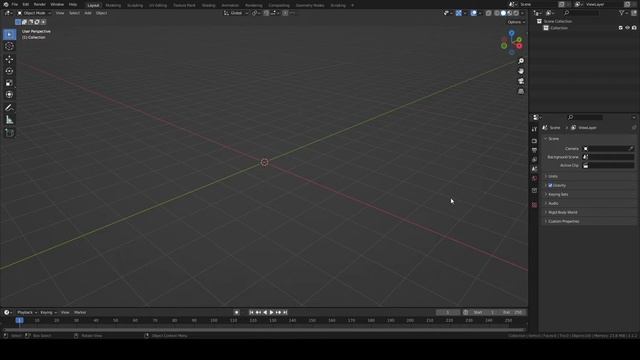Select the Scale tool
The height and width of the screenshot is (360, 640).
click(9, 83)
